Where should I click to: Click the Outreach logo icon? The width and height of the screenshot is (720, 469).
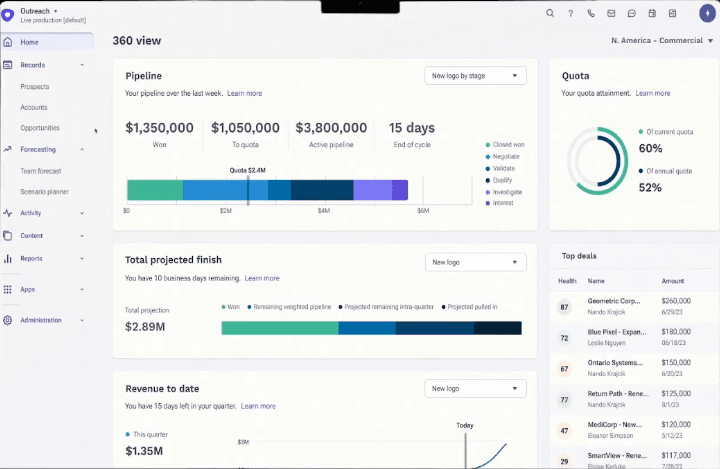[x=7, y=15]
